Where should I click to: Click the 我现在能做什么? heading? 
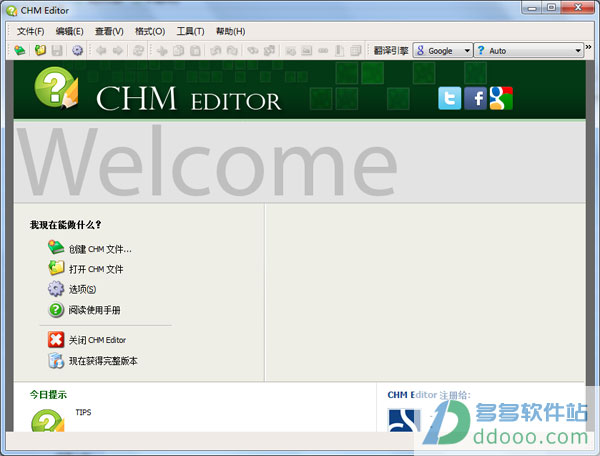[x=65, y=225]
